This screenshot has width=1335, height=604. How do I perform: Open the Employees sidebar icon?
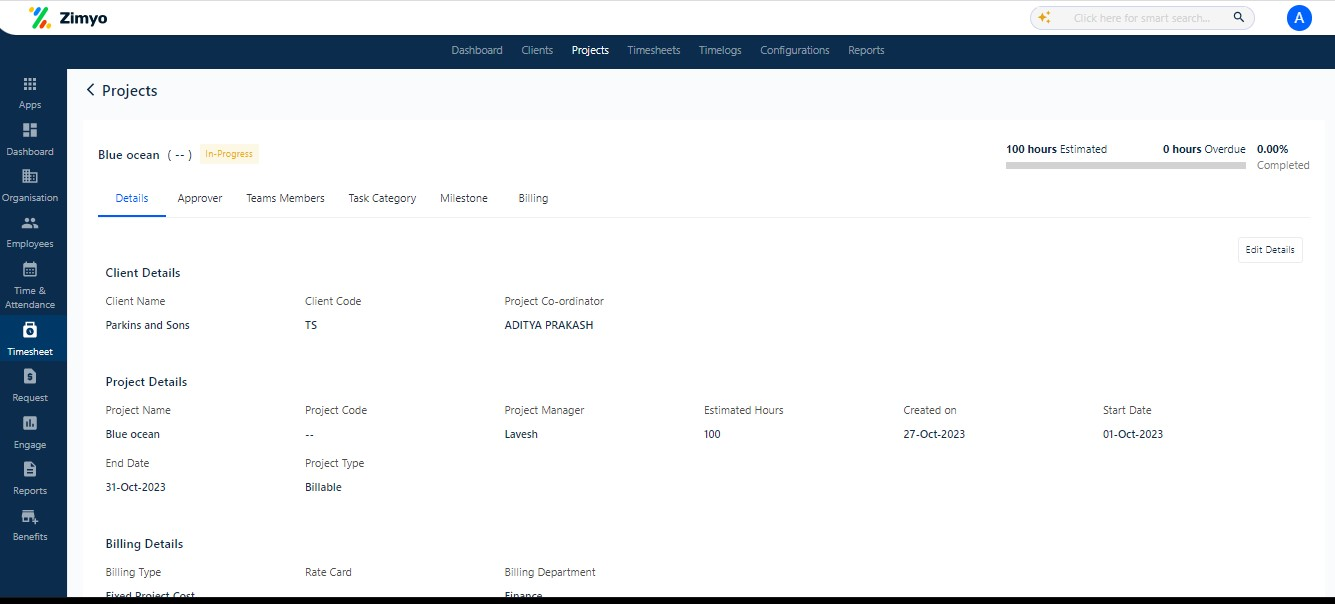[x=30, y=223]
